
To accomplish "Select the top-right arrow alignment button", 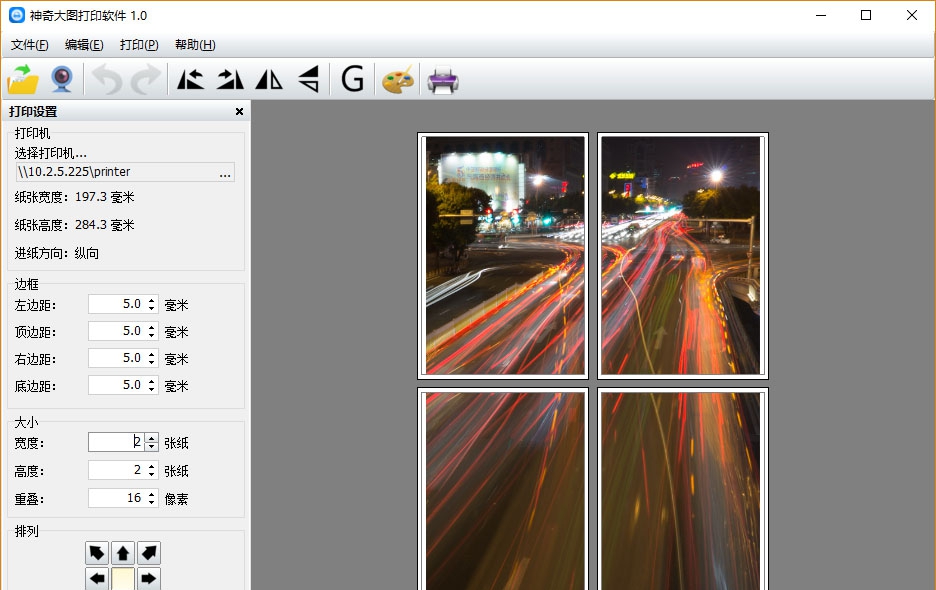I will click(149, 552).
